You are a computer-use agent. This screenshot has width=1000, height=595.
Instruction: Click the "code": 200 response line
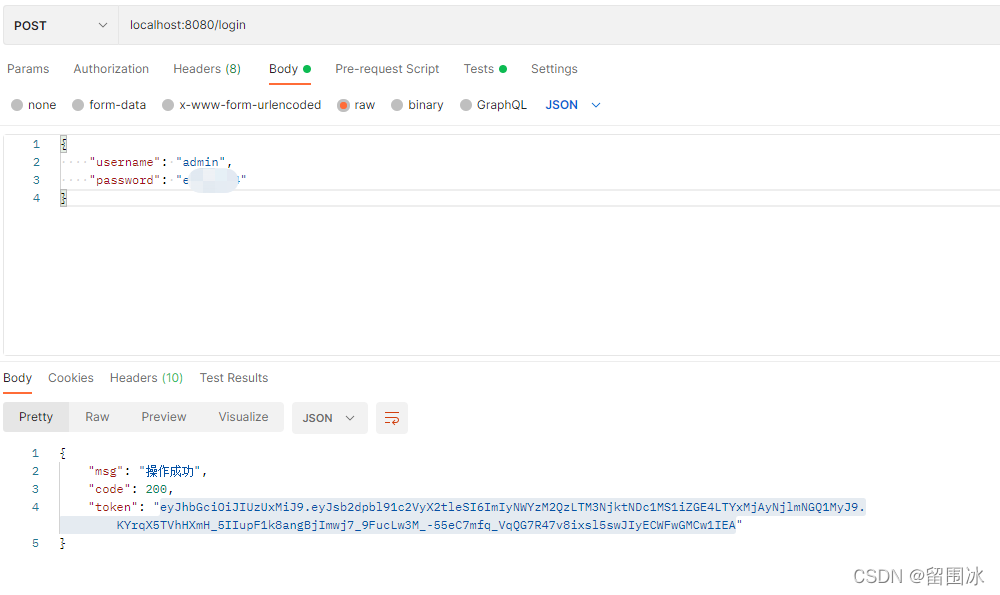click(x=131, y=489)
